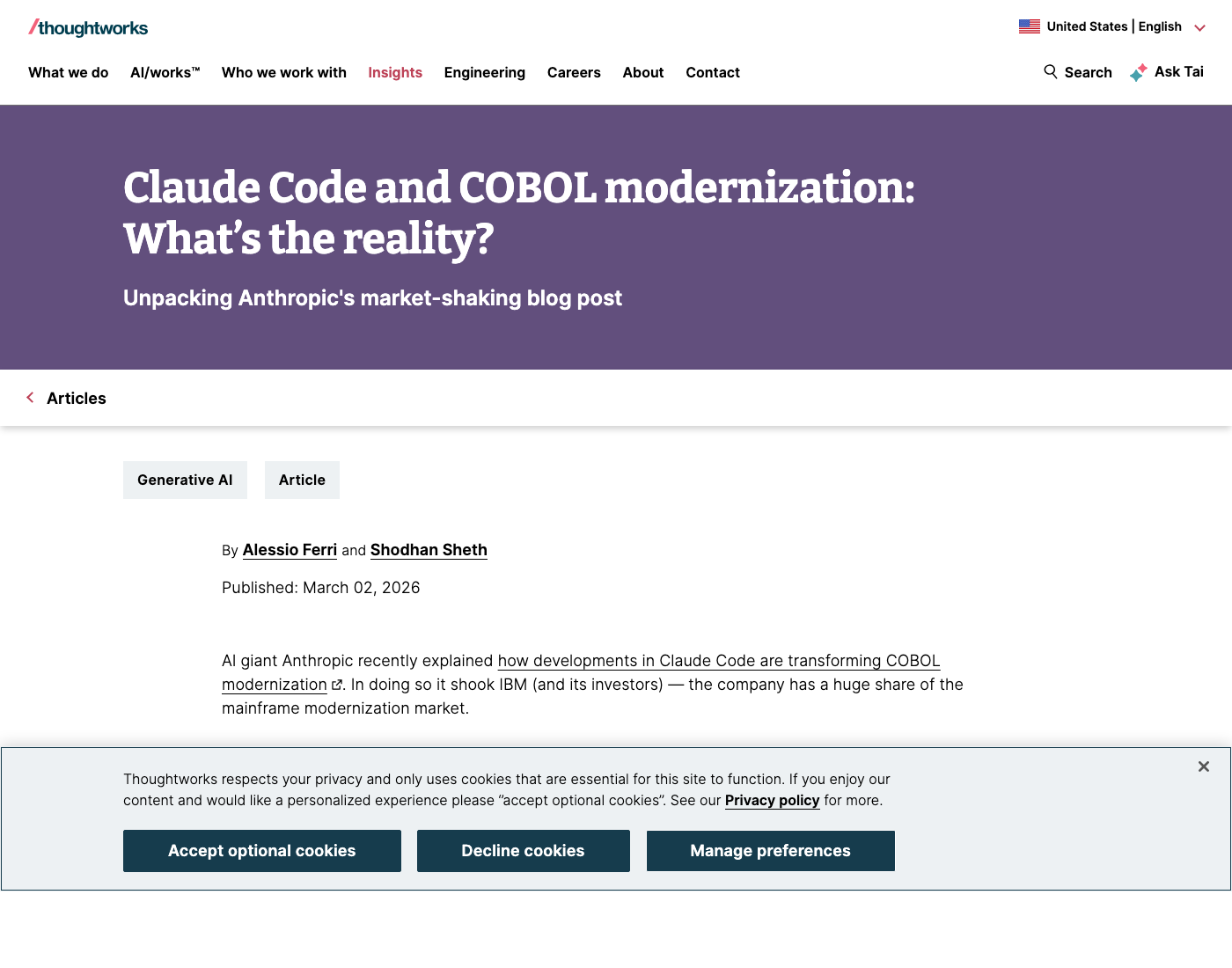Image resolution: width=1232 pixels, height=968 pixels.
Task: Open Manage preferences for cookies
Action: (x=771, y=851)
